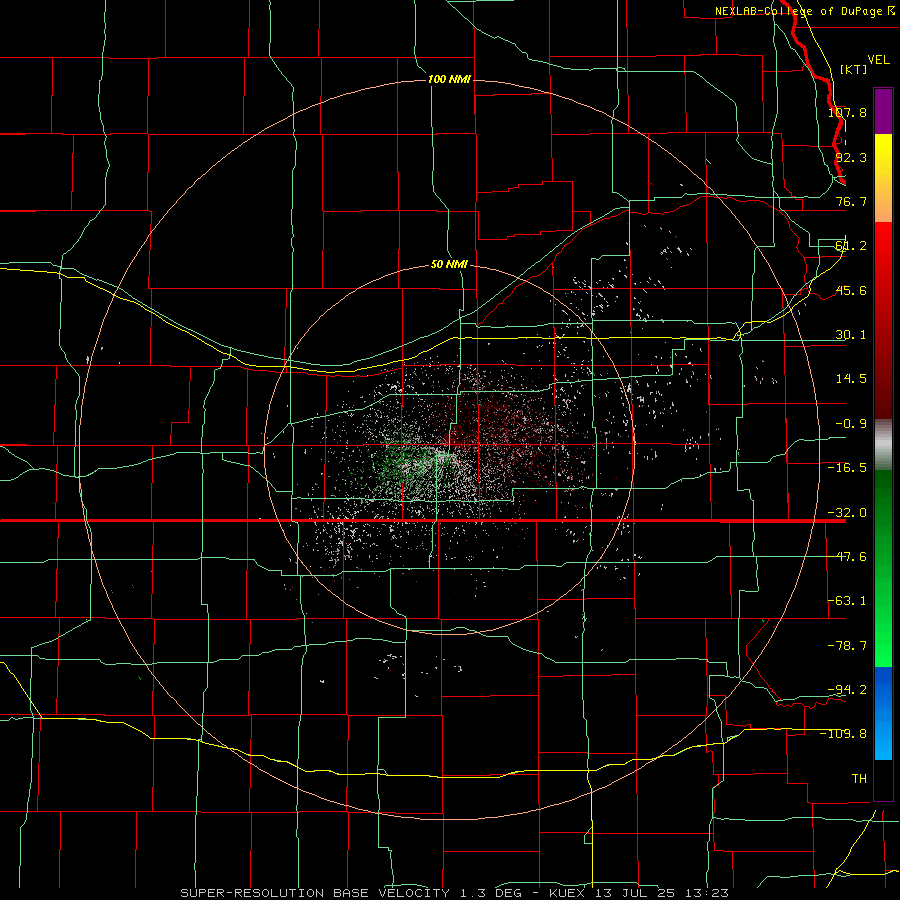Click the 76.7 velocity scale value
The image size is (900, 900).
[851, 201]
